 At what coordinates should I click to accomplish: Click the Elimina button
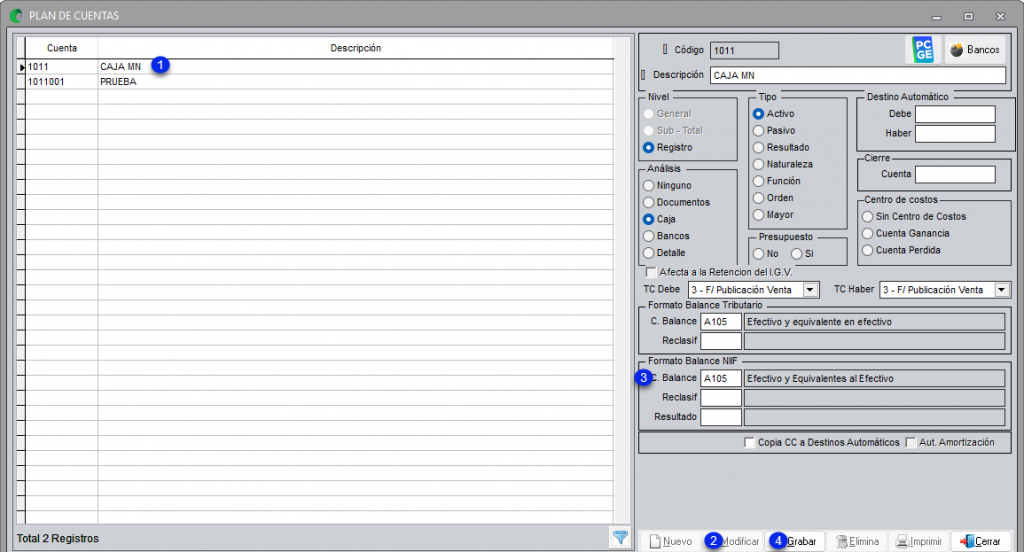(x=857, y=542)
